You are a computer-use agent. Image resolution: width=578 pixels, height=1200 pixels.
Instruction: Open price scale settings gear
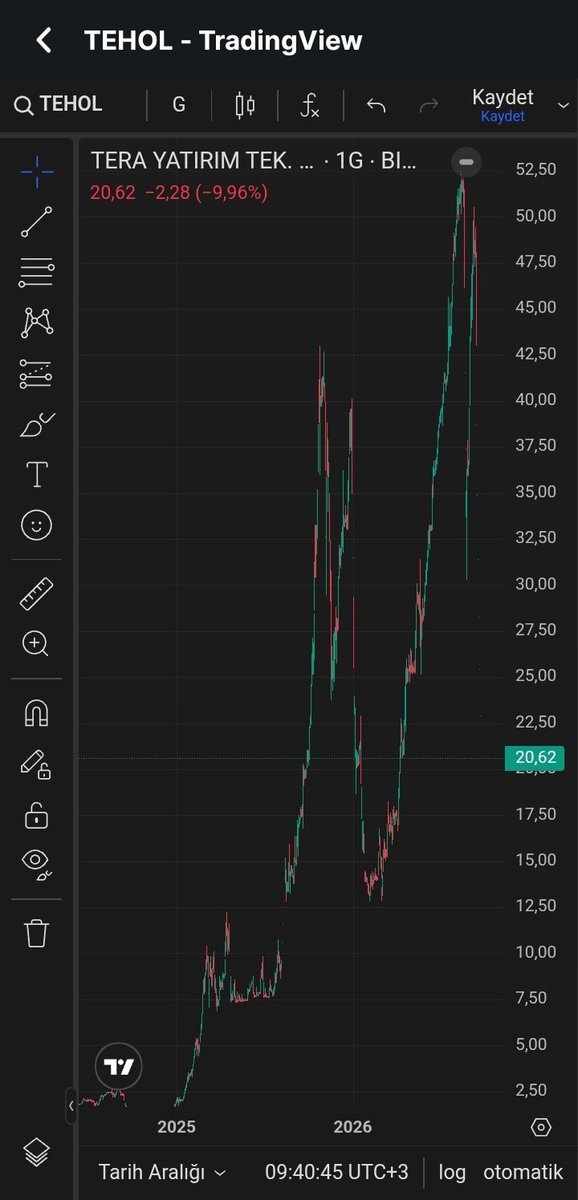pos(541,1127)
